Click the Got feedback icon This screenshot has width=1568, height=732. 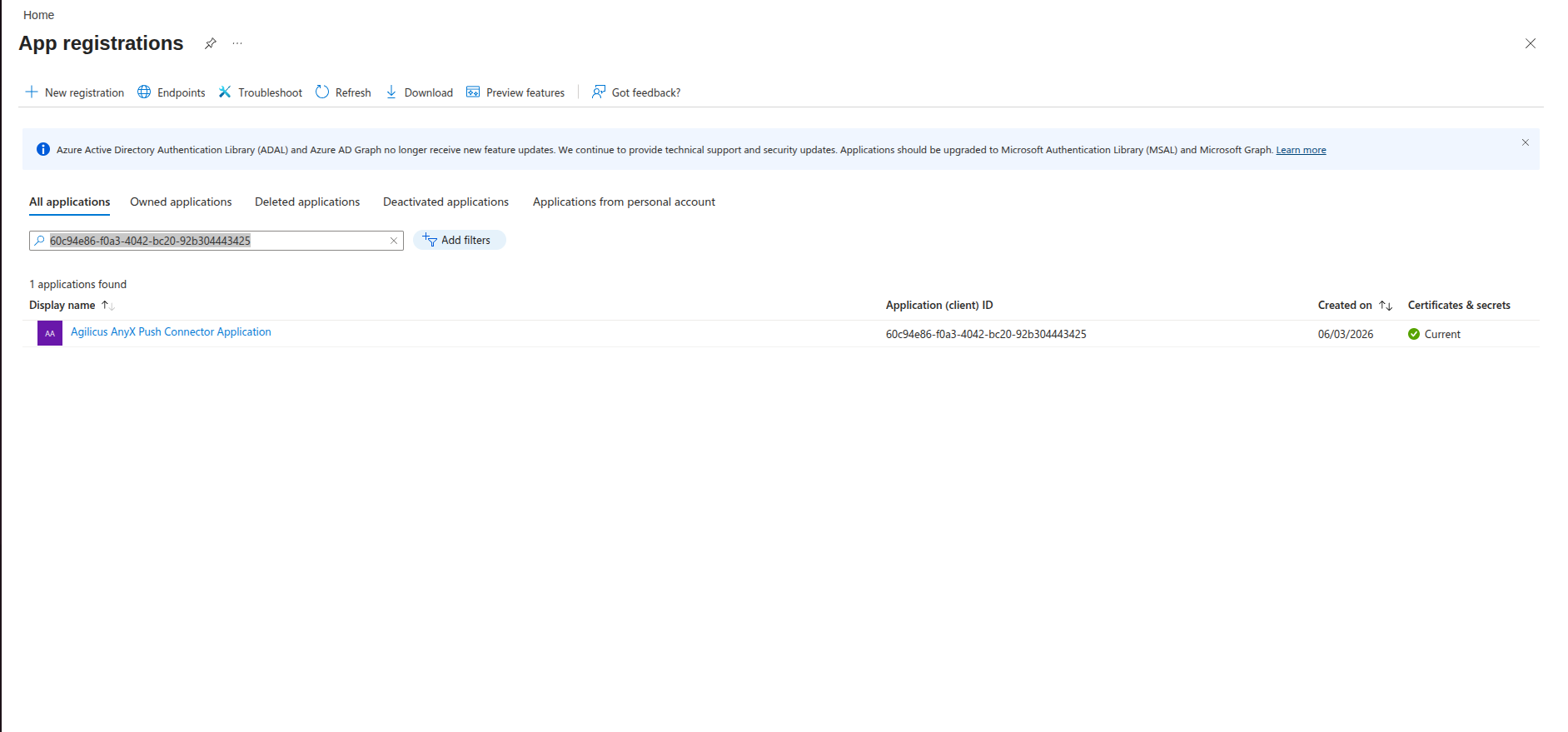(x=599, y=92)
